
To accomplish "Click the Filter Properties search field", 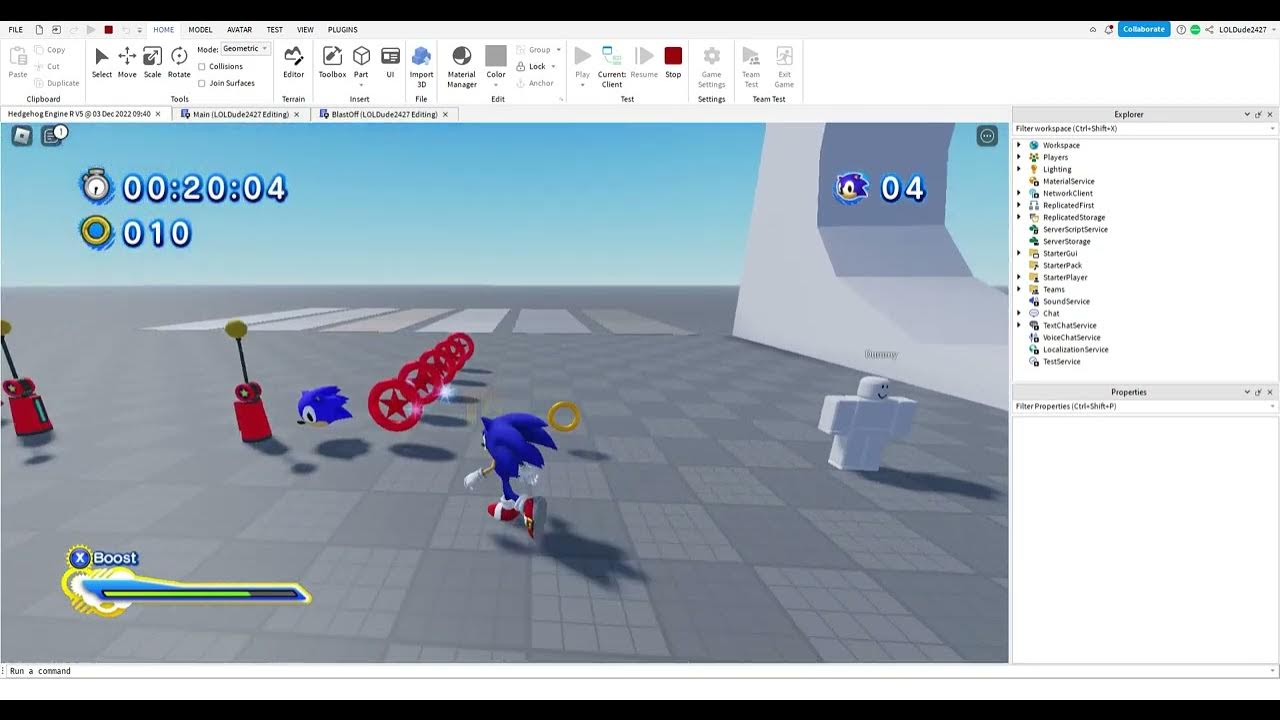I will click(x=1145, y=407).
